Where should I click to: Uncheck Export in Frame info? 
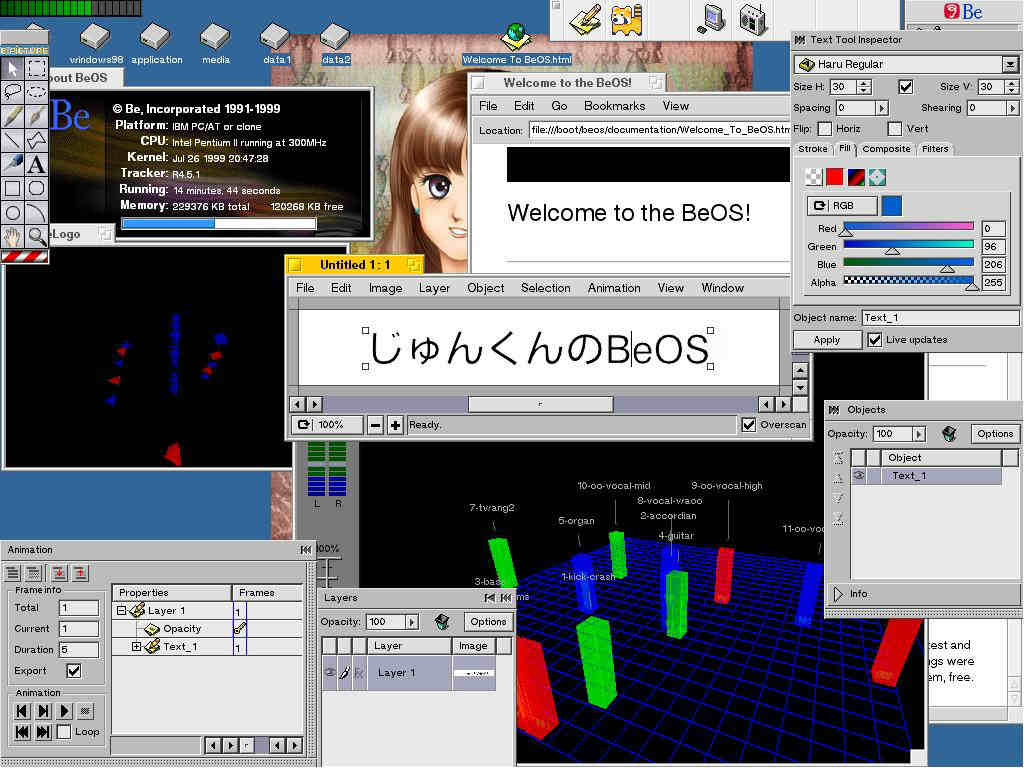(x=74, y=671)
